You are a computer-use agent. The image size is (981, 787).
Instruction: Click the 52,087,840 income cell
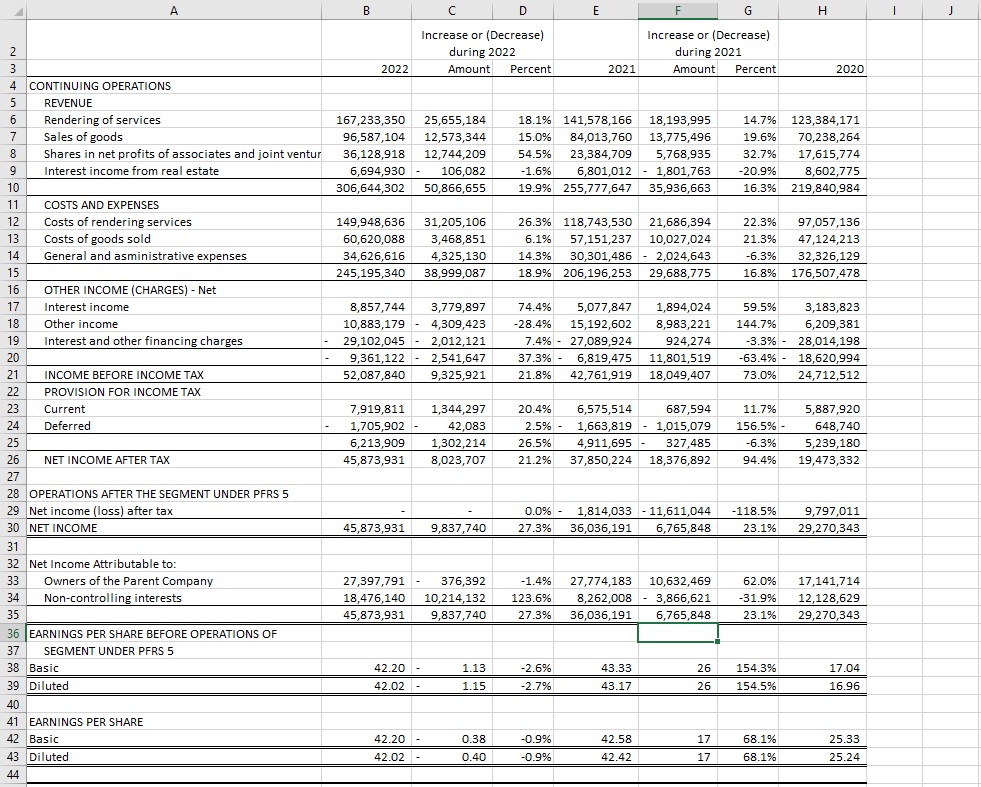tap(367, 375)
